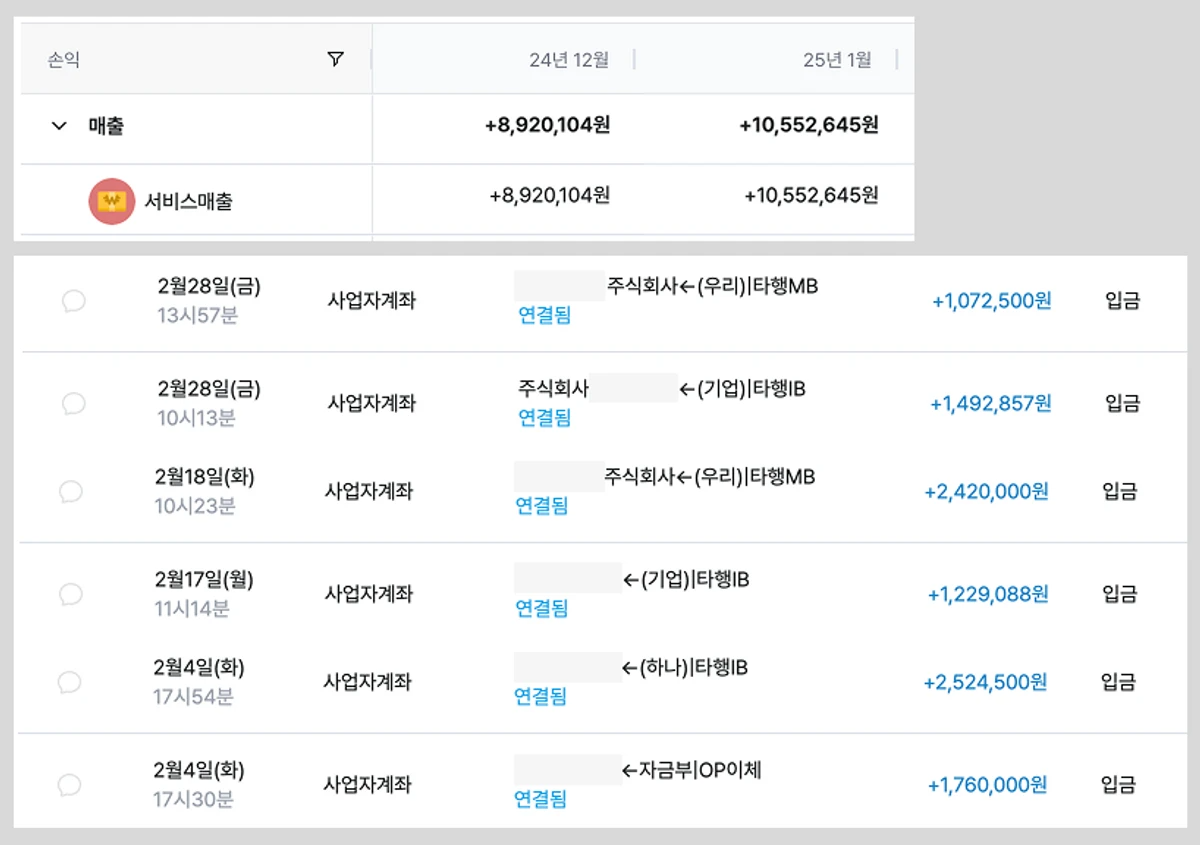Select the 서비스매출 category row
Image resolution: width=1200 pixels, height=845 pixels.
click(464, 200)
